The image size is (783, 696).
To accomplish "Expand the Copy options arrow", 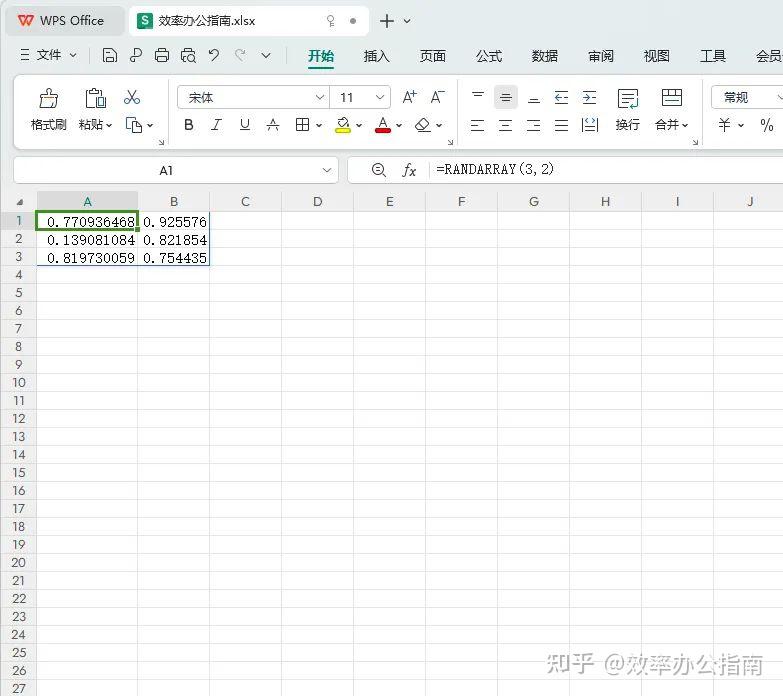I will [x=150, y=125].
